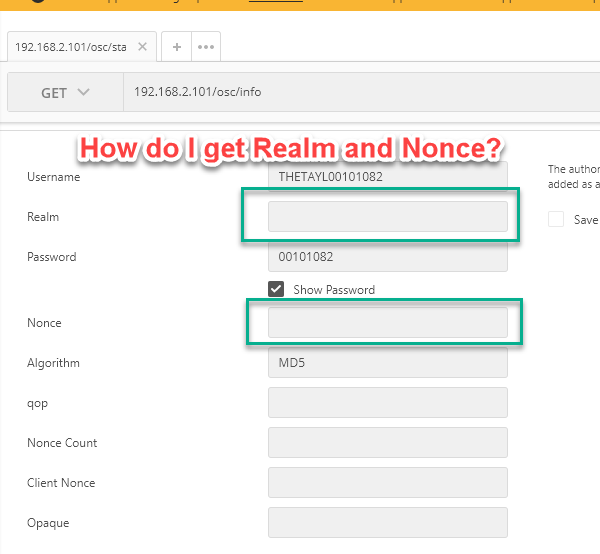Click the empty Realm field

388,217
